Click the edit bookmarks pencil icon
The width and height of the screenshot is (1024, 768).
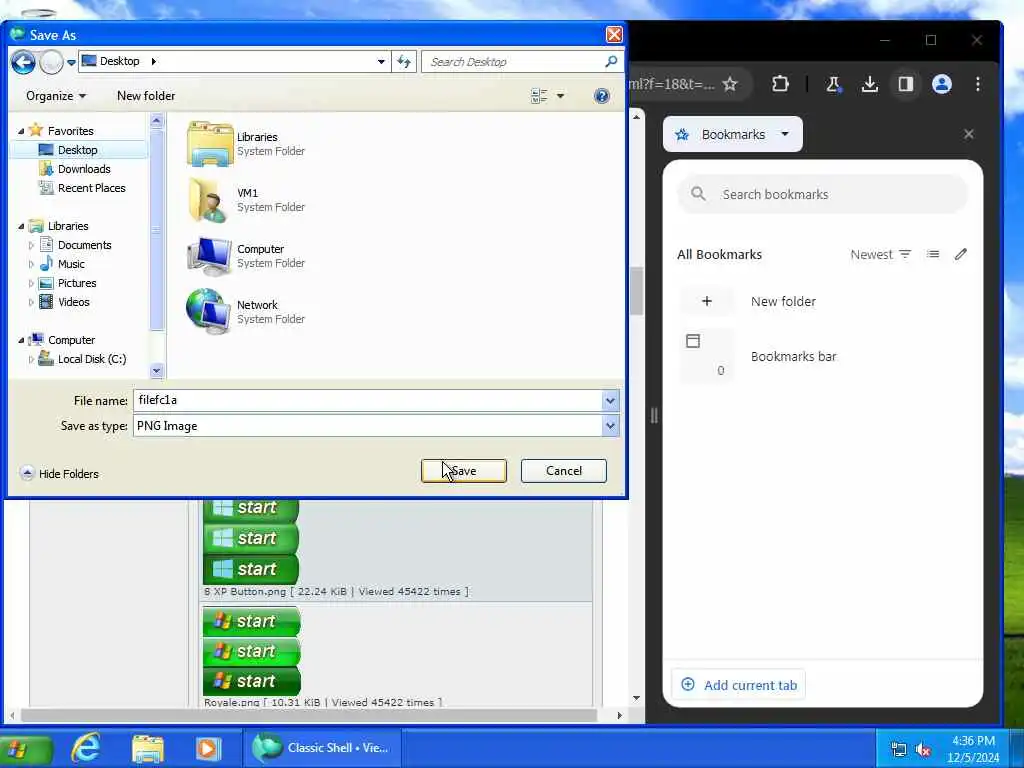click(x=960, y=254)
